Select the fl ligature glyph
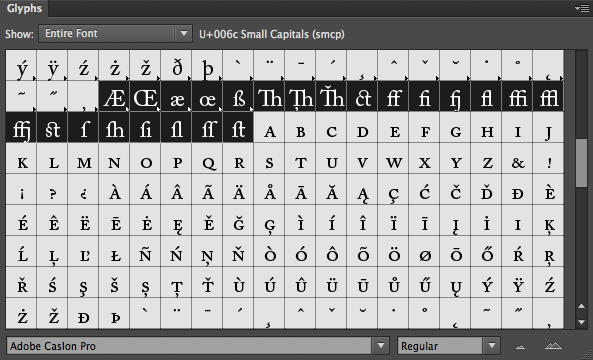Image resolution: width=593 pixels, height=360 pixels. [486, 96]
